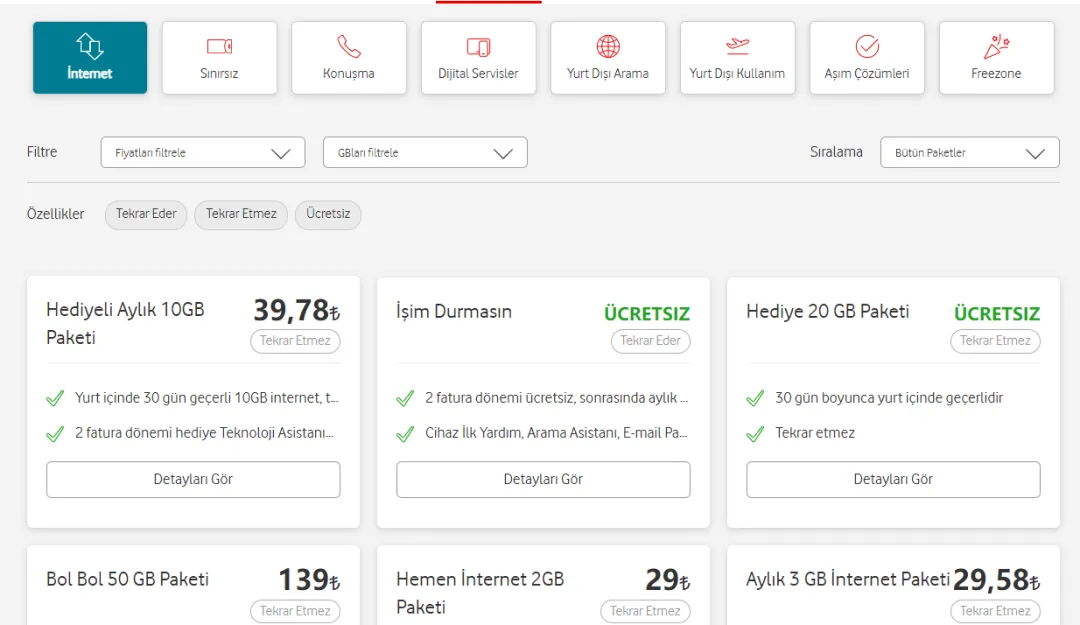1080x625 pixels.
Task: Toggle the Ücretsiz feature filter
Action: (328, 214)
